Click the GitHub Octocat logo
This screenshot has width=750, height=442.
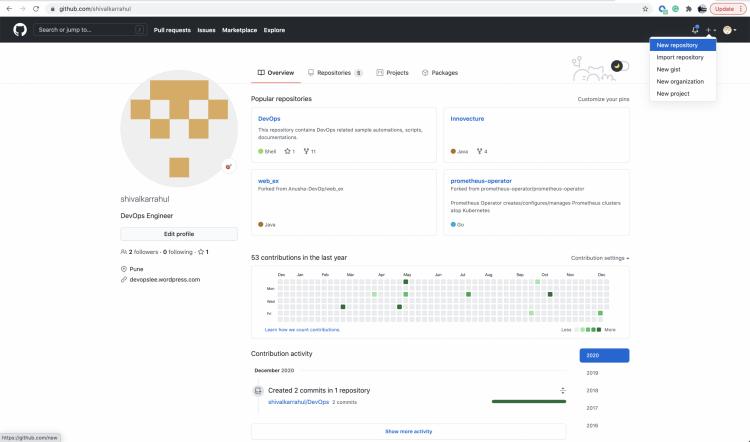click(20, 30)
